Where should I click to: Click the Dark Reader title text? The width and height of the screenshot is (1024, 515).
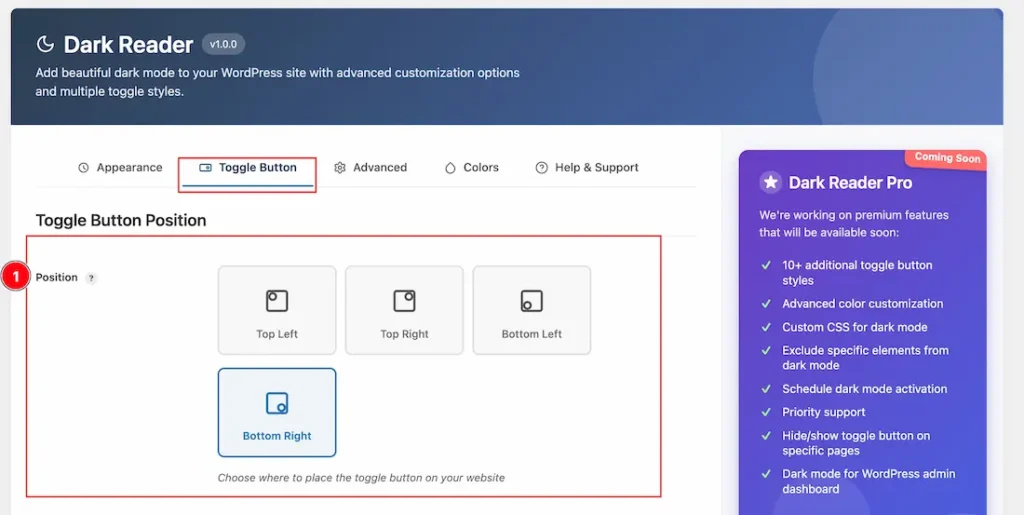point(128,44)
